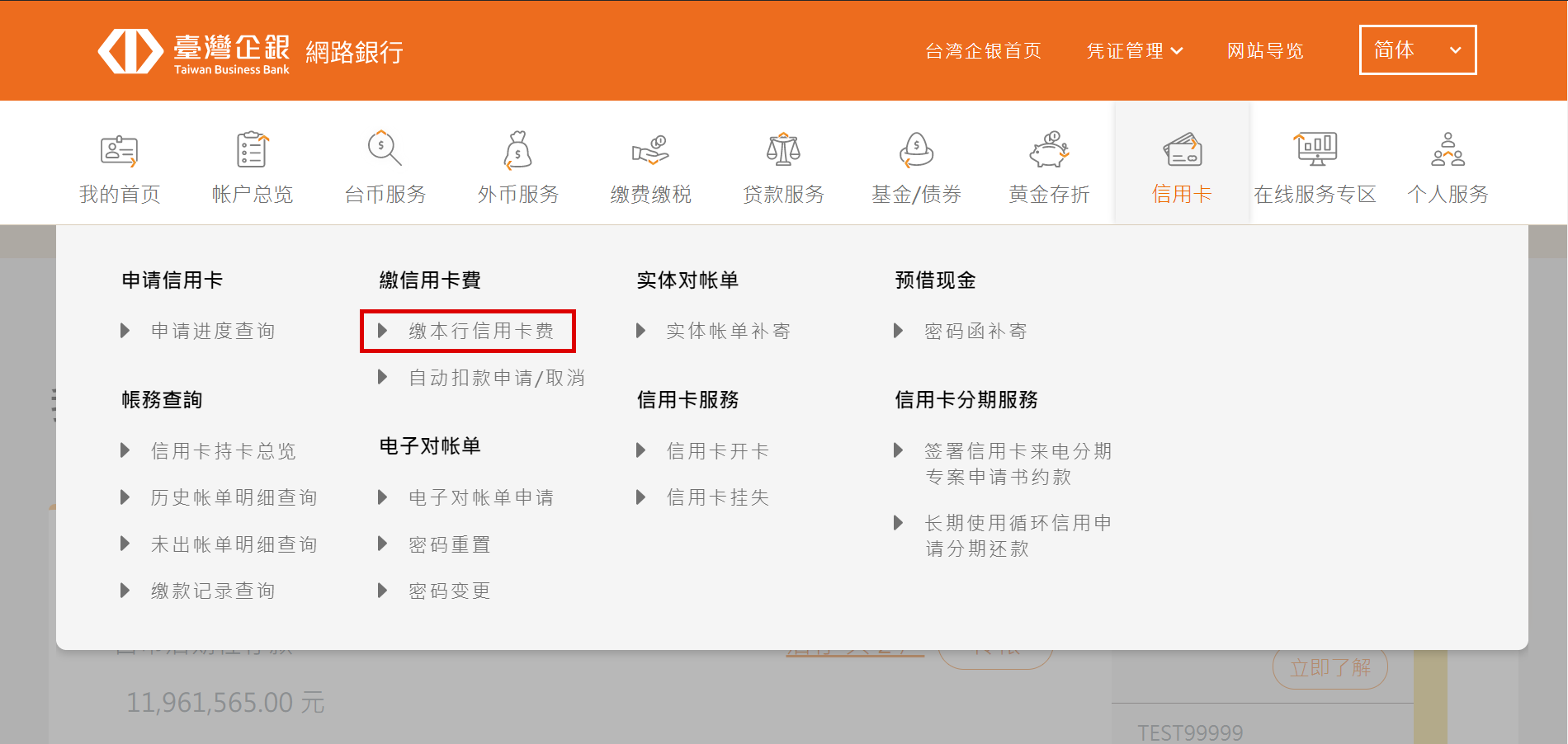Expand the 简体 language dropdown
The width and height of the screenshot is (1568, 744).
point(1417,50)
